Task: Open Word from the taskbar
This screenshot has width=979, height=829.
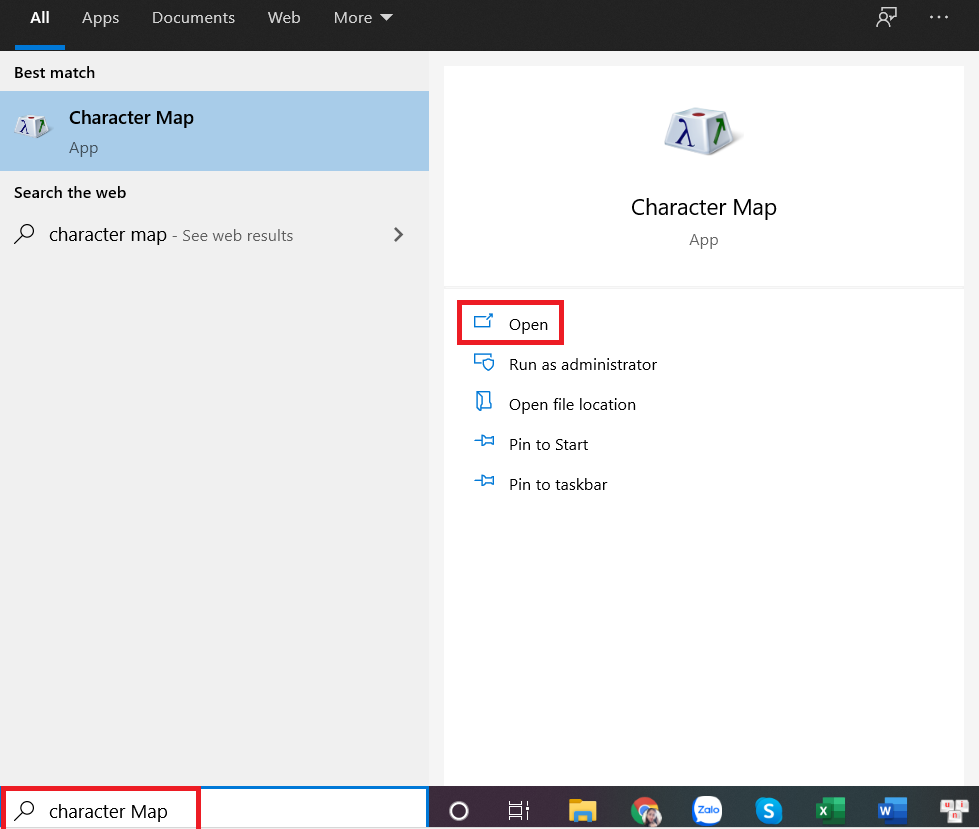Action: tap(891, 810)
